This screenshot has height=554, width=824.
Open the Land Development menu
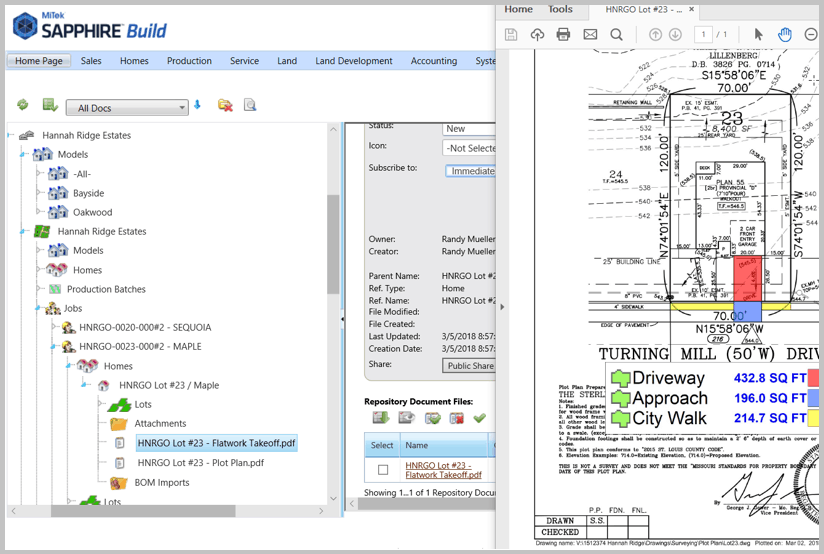(x=354, y=61)
